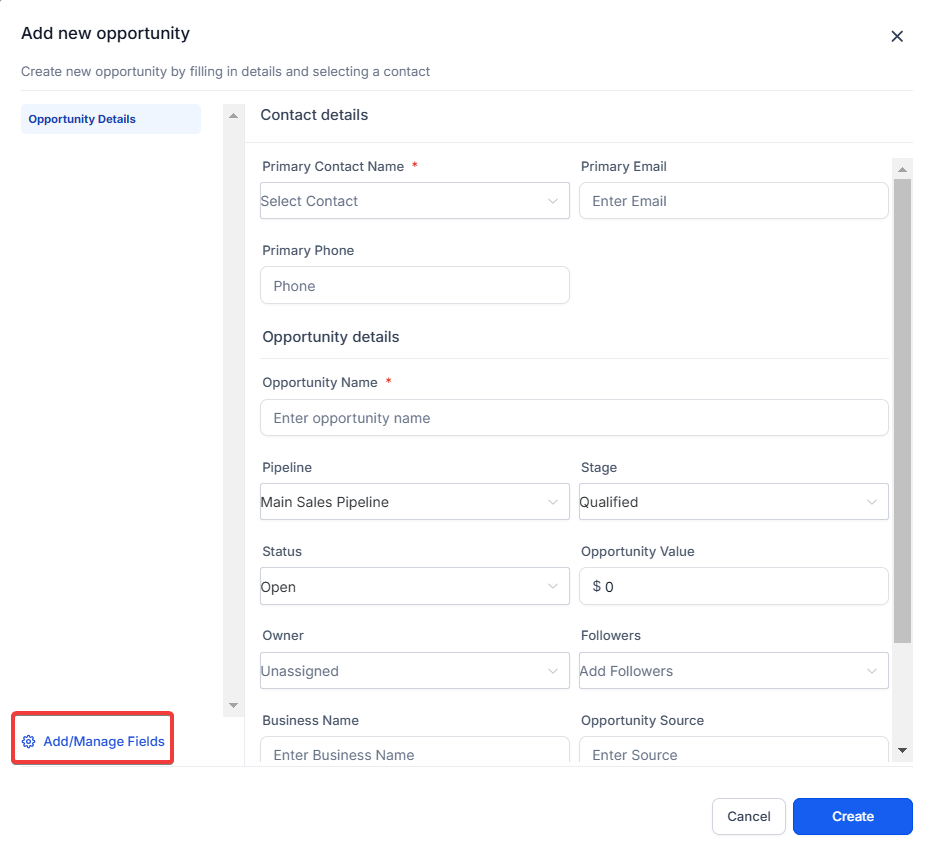This screenshot has width=931, height=858.
Task: Click the left panel scroll down arrow
Action: 233,705
